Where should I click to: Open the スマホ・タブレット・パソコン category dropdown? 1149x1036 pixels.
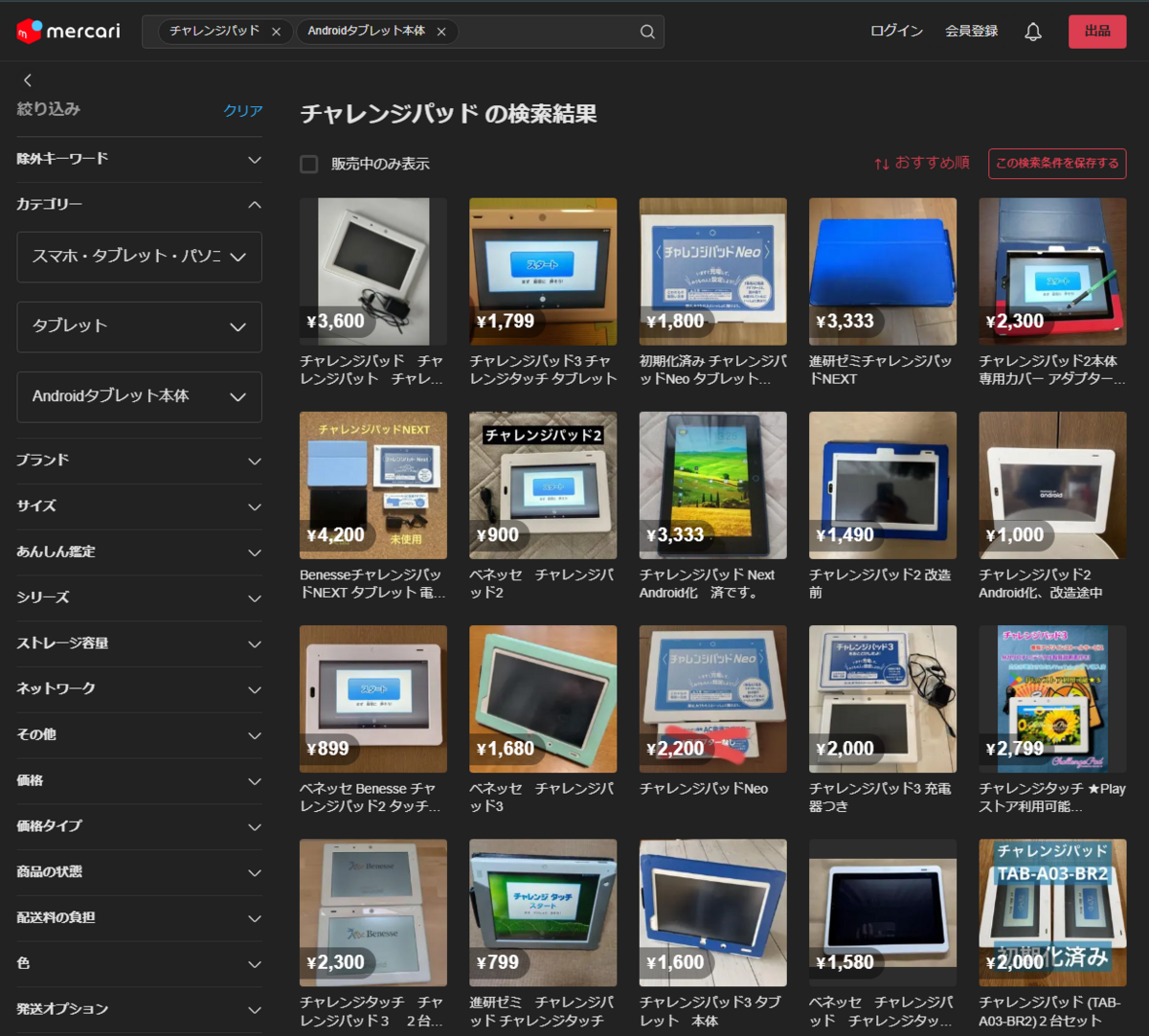click(x=139, y=257)
